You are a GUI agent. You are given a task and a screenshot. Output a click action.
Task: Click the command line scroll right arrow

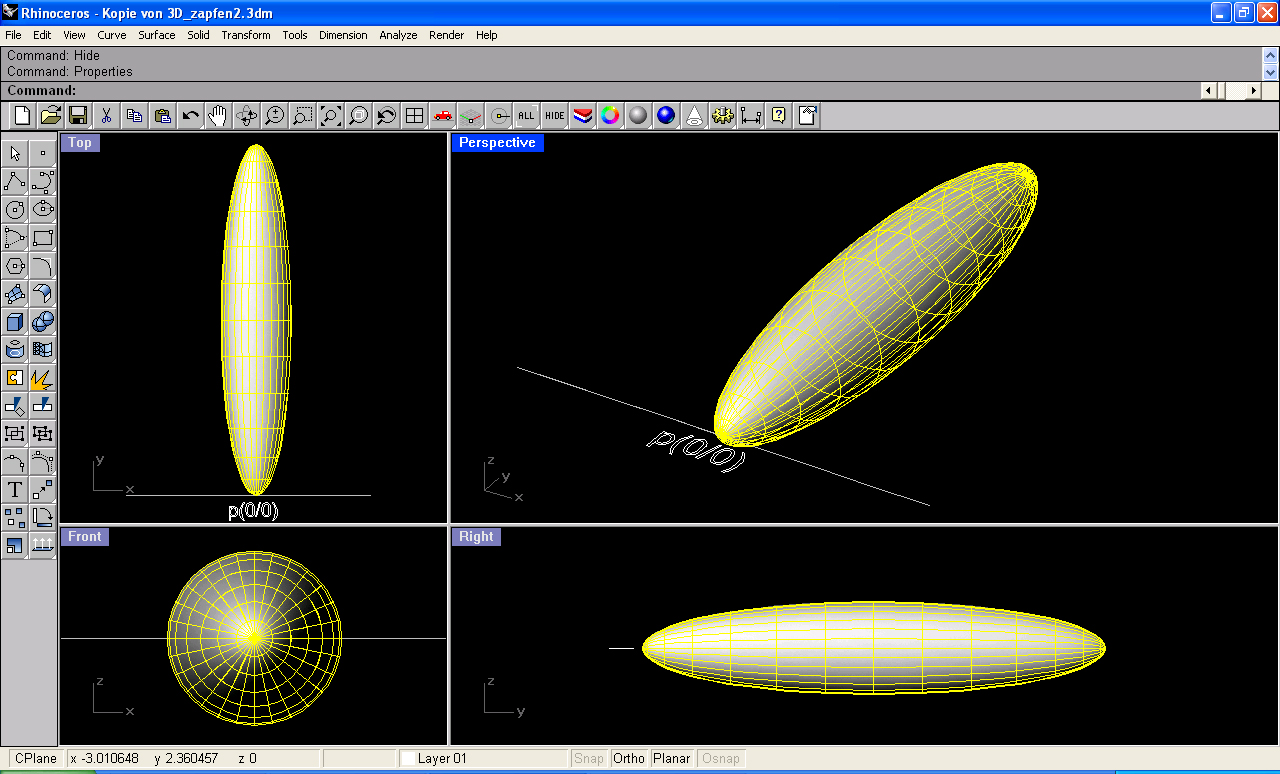pos(1253,90)
